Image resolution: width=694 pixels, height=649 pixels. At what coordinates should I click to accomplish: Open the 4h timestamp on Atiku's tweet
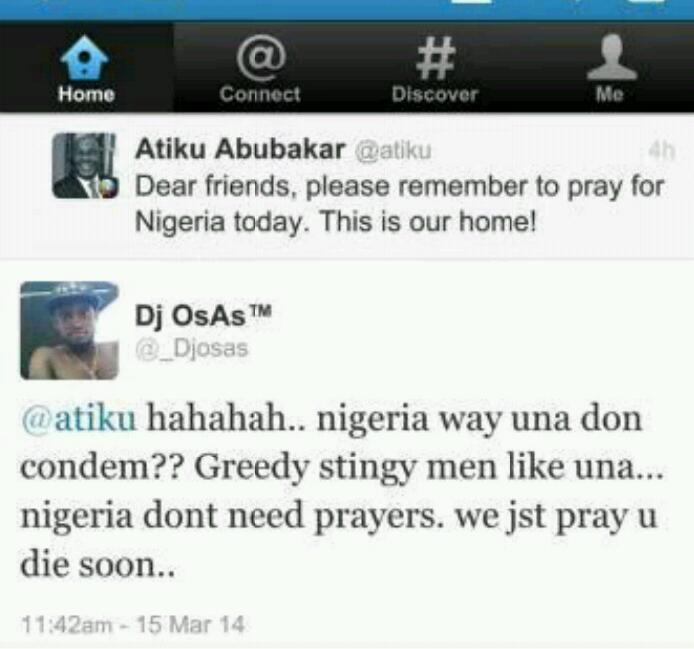(661, 151)
